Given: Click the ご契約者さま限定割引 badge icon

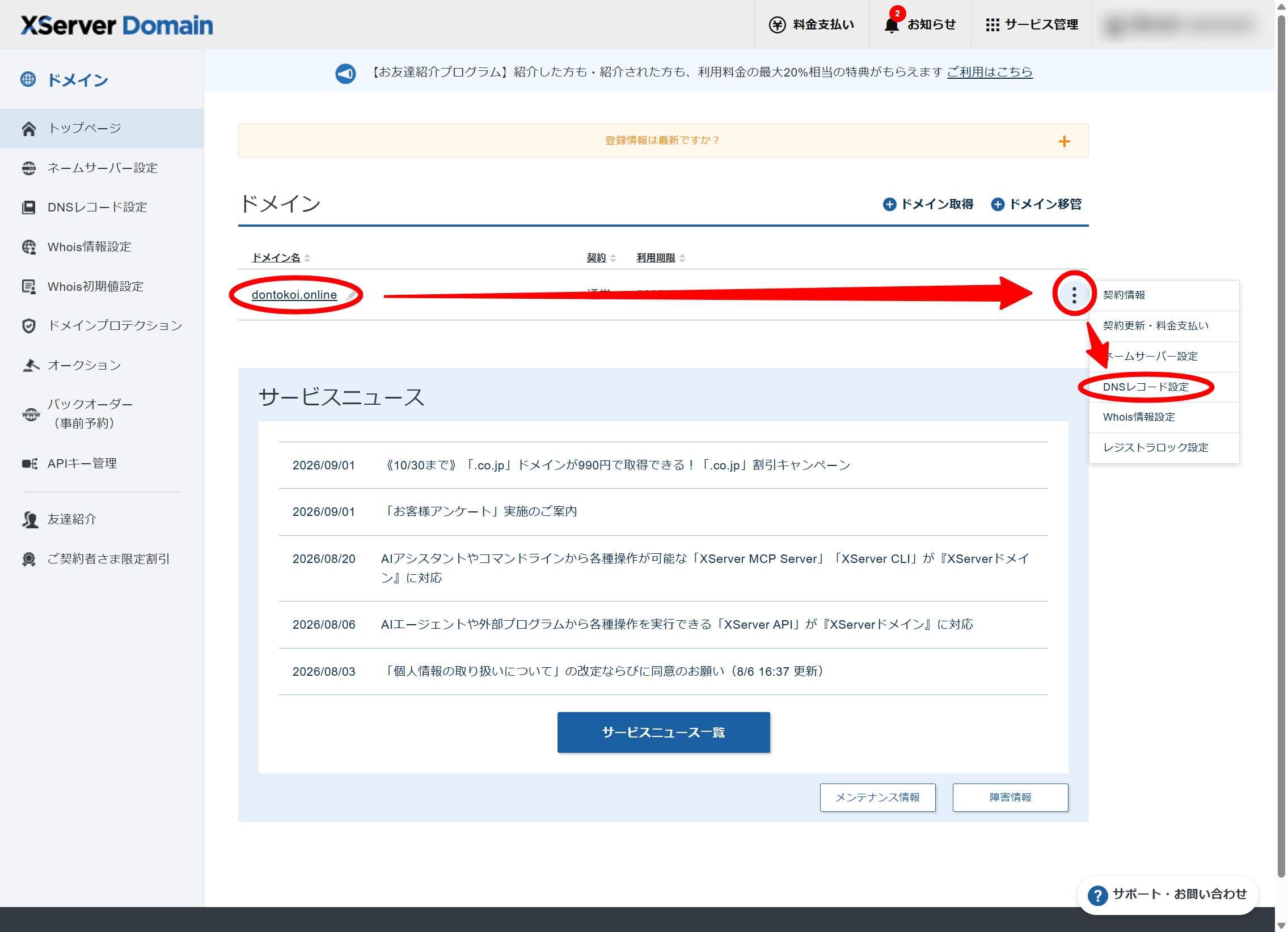Looking at the screenshot, I should [29, 559].
